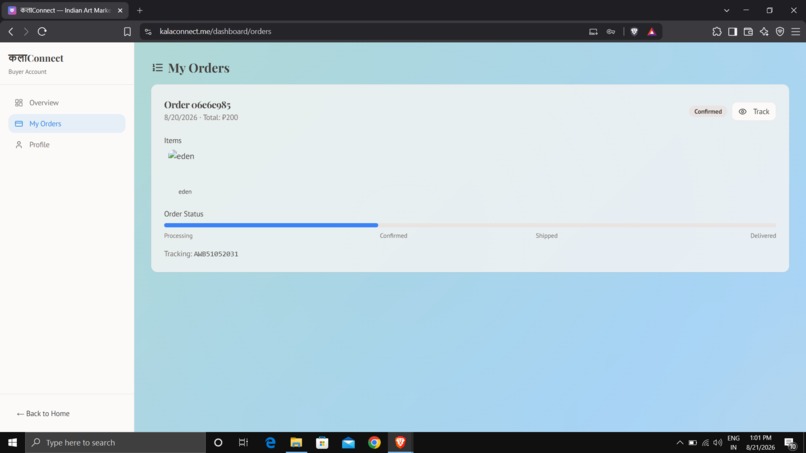The width and height of the screenshot is (806, 453).
Task: Open Microsoft Store from taskbar
Action: pos(322,442)
